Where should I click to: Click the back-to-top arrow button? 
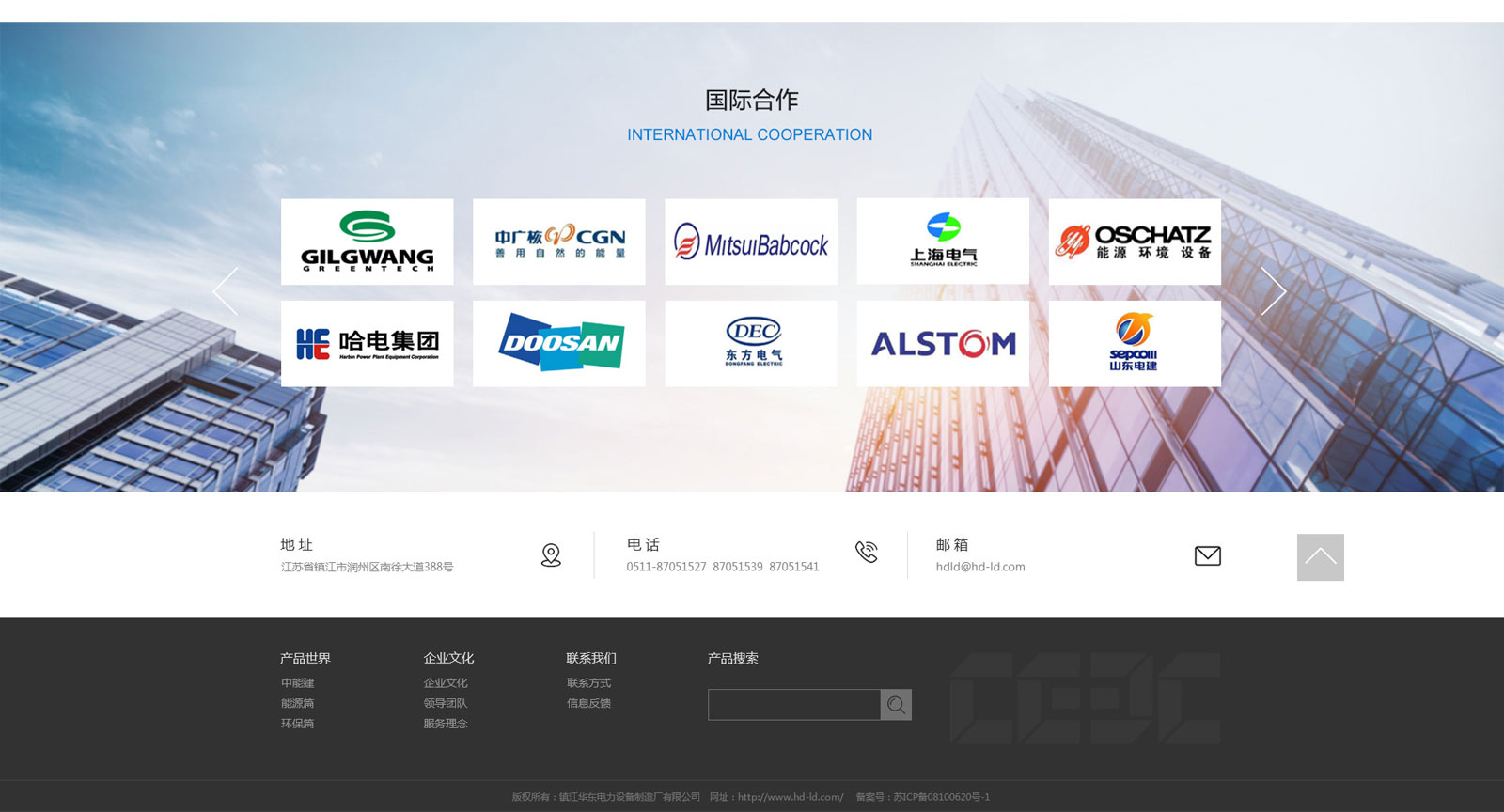click(1321, 557)
